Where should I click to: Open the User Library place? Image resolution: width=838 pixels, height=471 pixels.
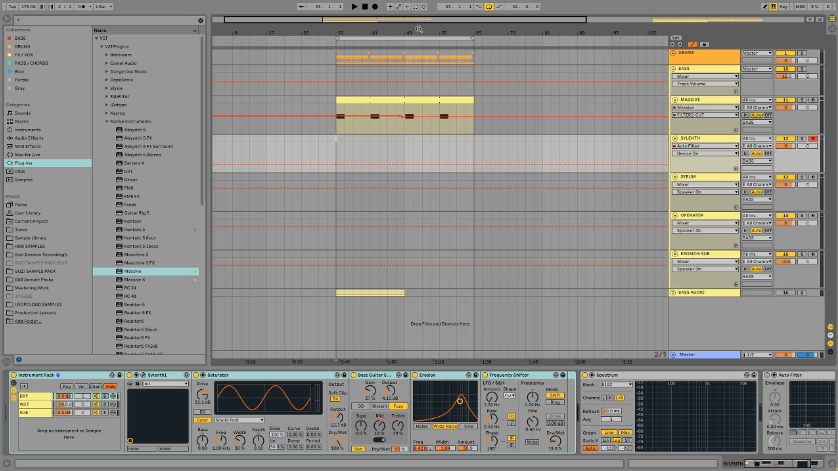[27, 213]
